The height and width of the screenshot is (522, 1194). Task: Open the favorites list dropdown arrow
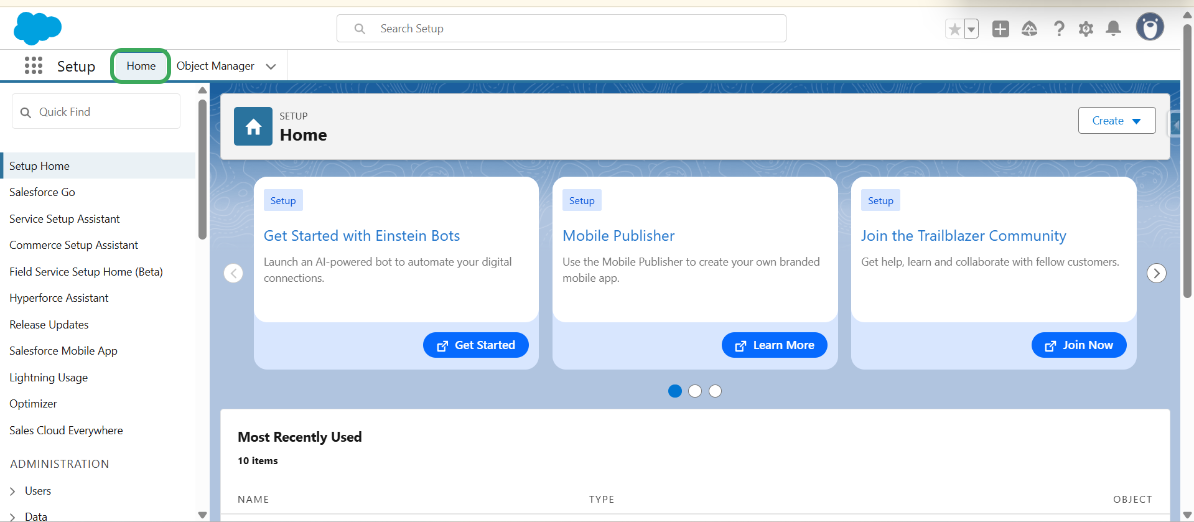pyautogui.click(x=971, y=29)
